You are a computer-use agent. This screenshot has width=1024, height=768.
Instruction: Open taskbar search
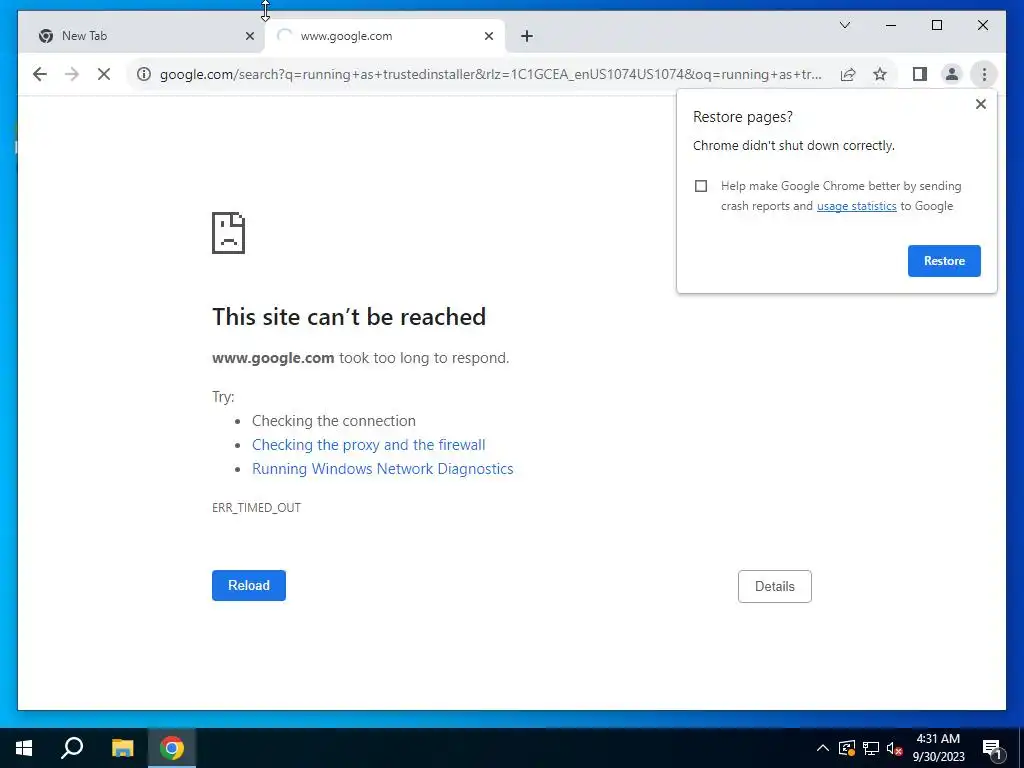[72, 748]
